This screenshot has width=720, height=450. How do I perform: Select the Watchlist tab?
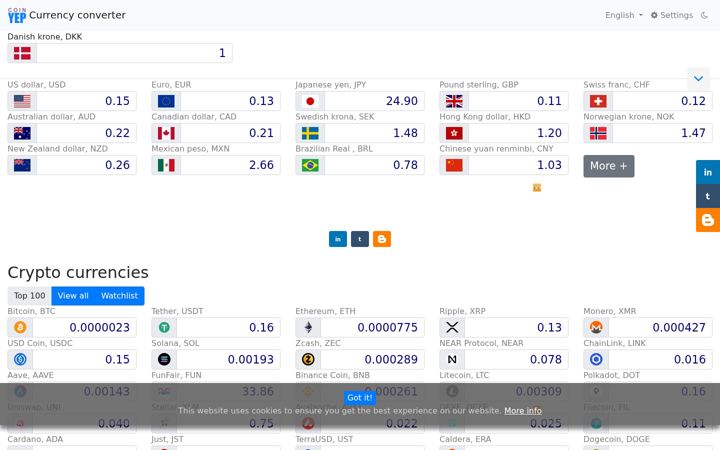[119, 296]
